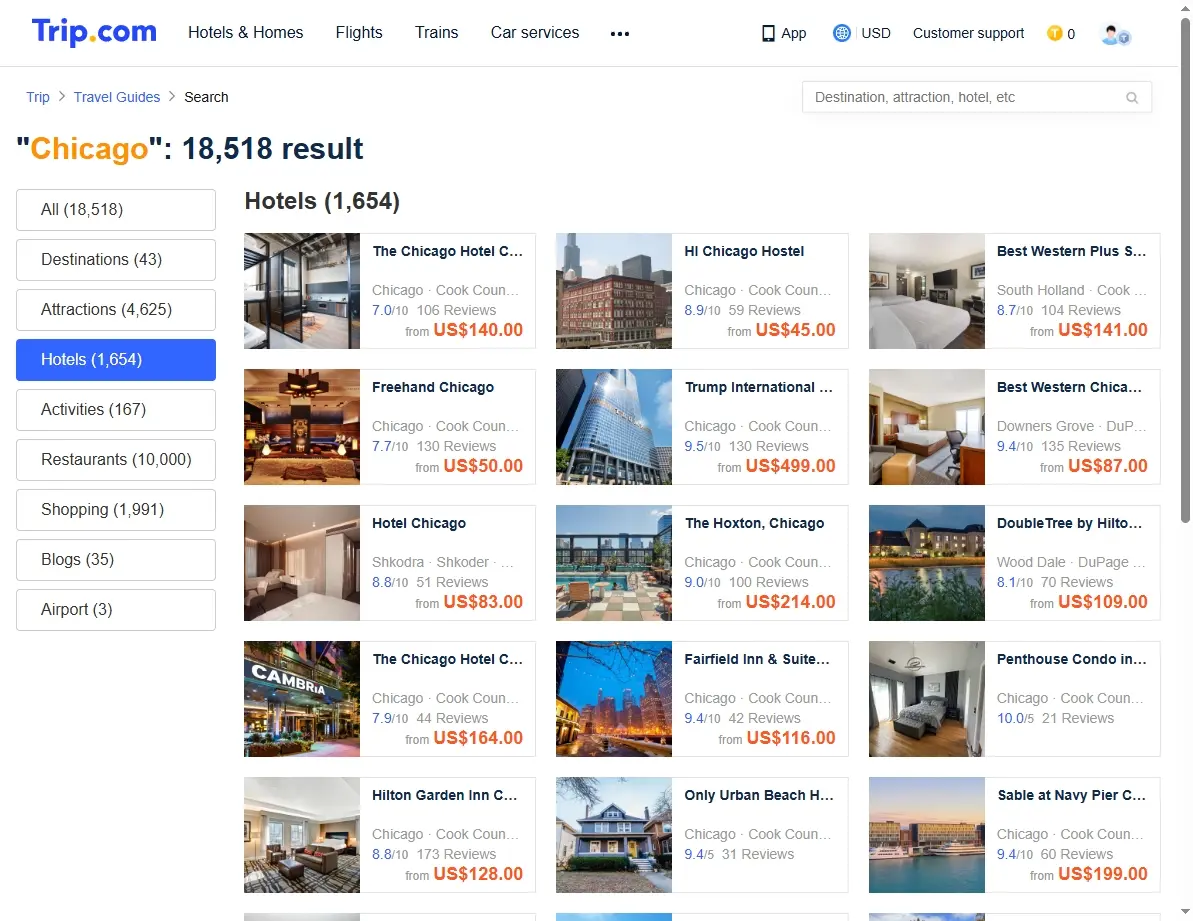Open Trump International hotel photo
This screenshot has width=1193, height=921.
614,427
